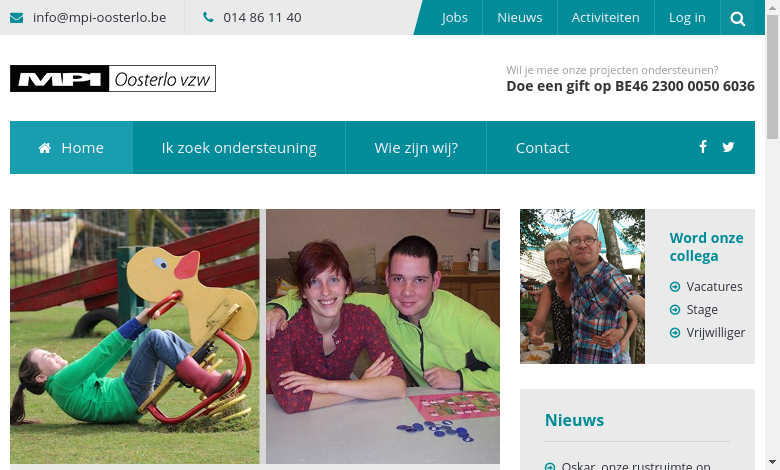Open the Ik zoek ondersteuning menu
The width and height of the screenshot is (780, 470).
[x=239, y=148]
